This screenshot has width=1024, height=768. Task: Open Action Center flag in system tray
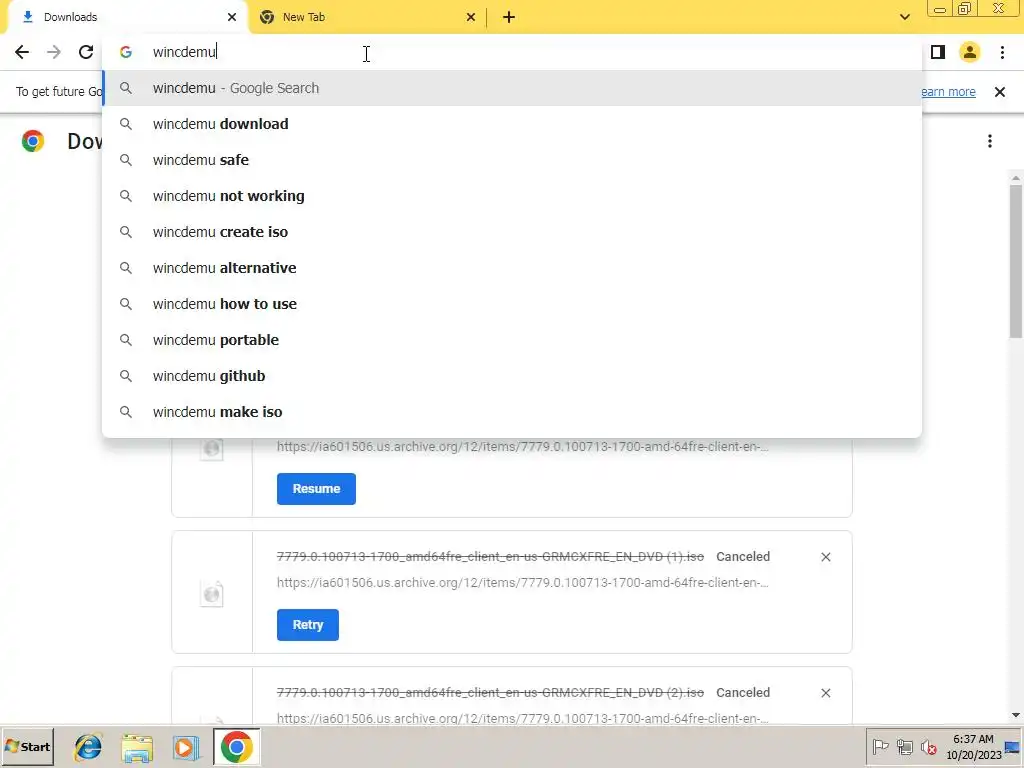point(880,747)
